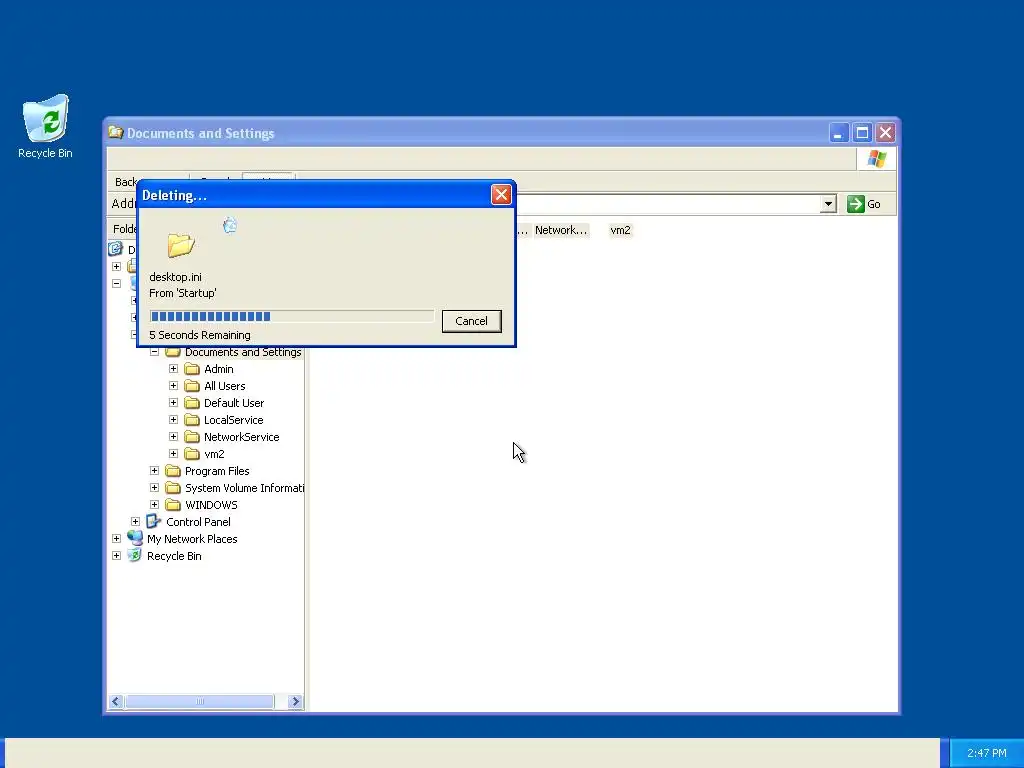Click the folder tree's horizontal scrollbar thumb
Viewport: 1024px width, 768px height.
(200, 701)
